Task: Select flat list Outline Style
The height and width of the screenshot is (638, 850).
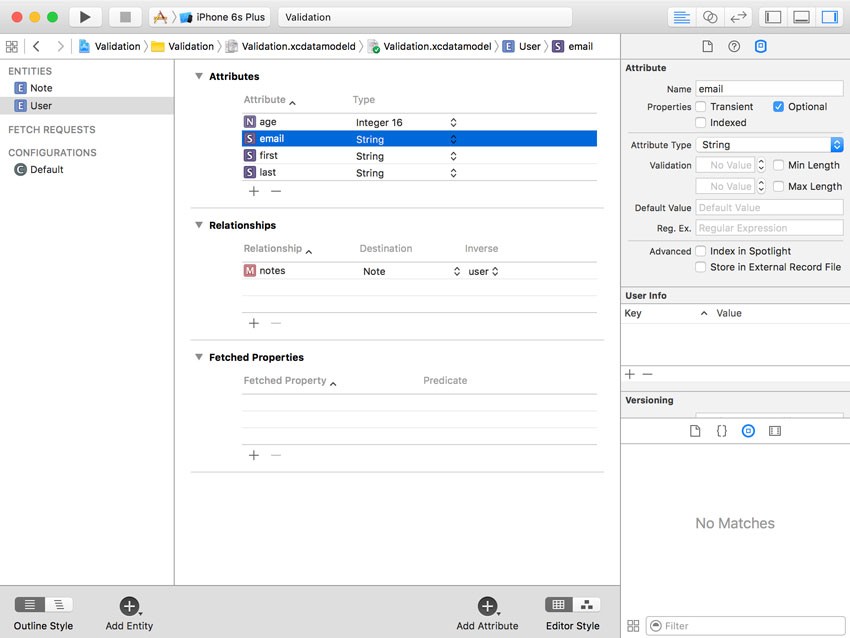Action: pyautogui.click(x=30, y=604)
